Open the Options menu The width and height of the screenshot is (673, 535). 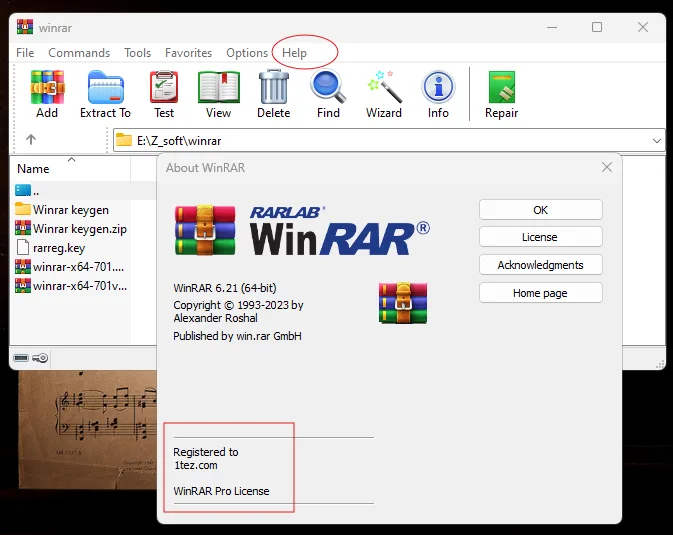tap(247, 53)
